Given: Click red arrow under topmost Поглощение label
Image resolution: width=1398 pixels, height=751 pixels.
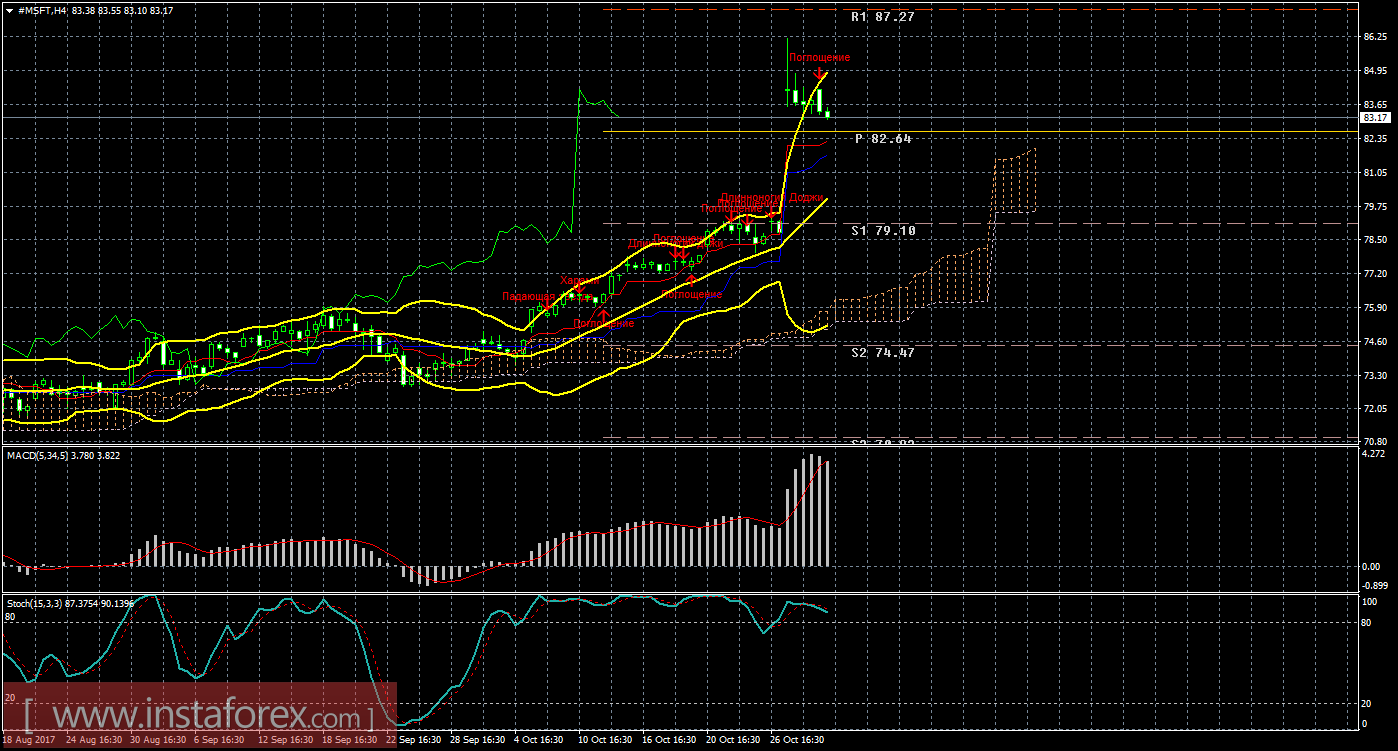Looking at the screenshot, I should coord(819,74).
